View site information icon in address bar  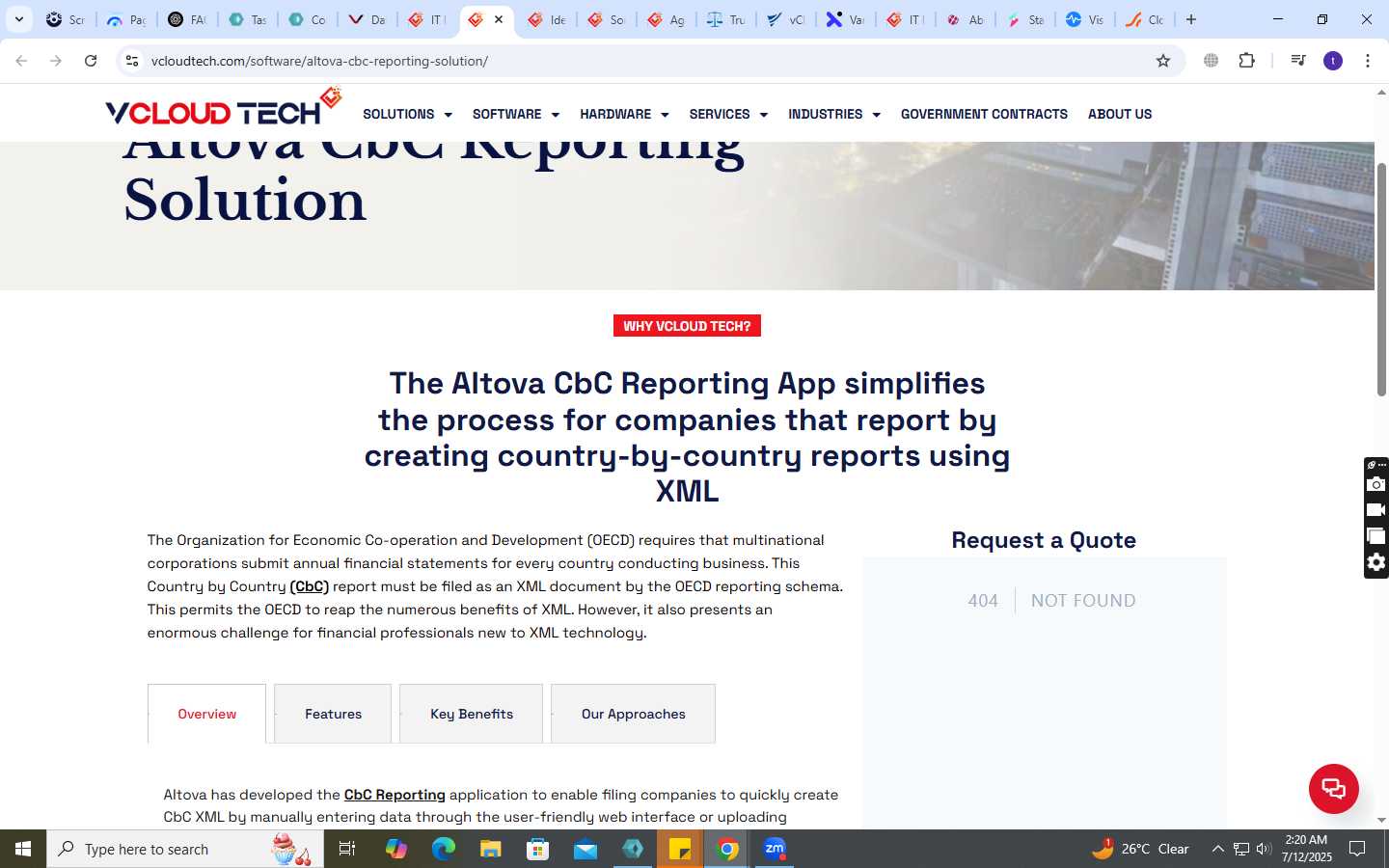coord(132,61)
